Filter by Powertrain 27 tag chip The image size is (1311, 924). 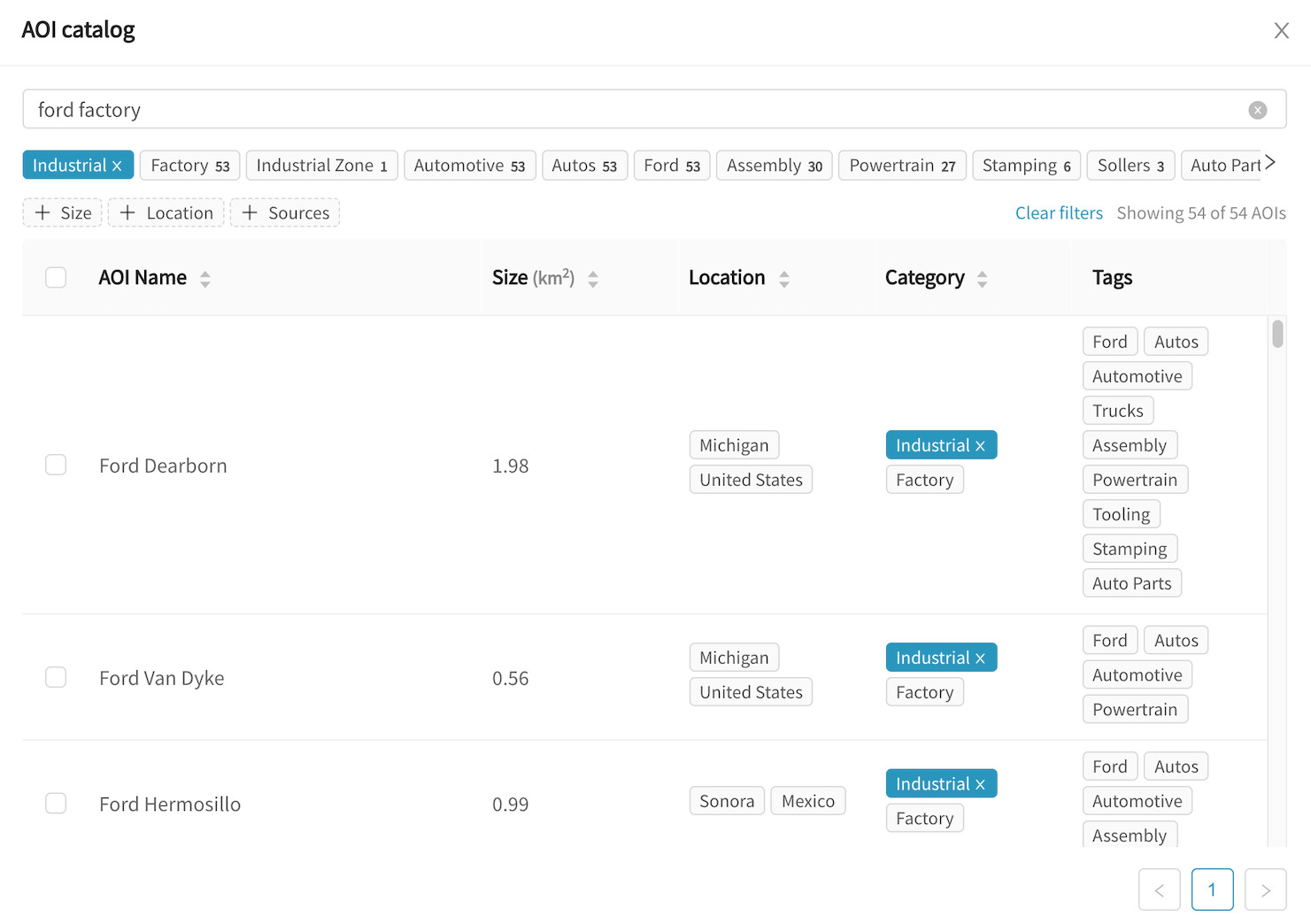point(902,166)
